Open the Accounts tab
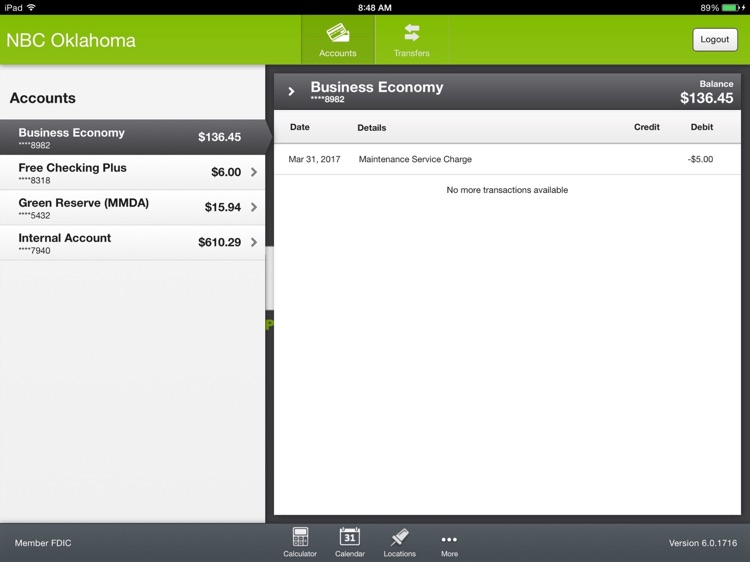 (338, 40)
